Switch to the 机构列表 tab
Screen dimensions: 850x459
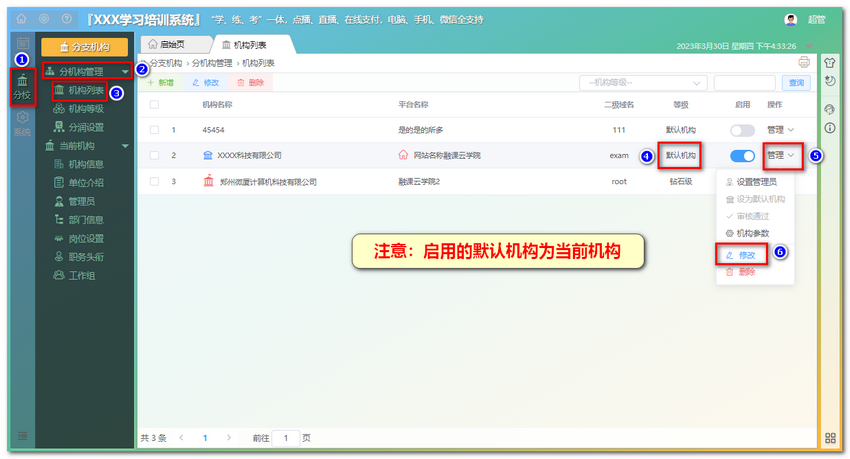[250, 45]
